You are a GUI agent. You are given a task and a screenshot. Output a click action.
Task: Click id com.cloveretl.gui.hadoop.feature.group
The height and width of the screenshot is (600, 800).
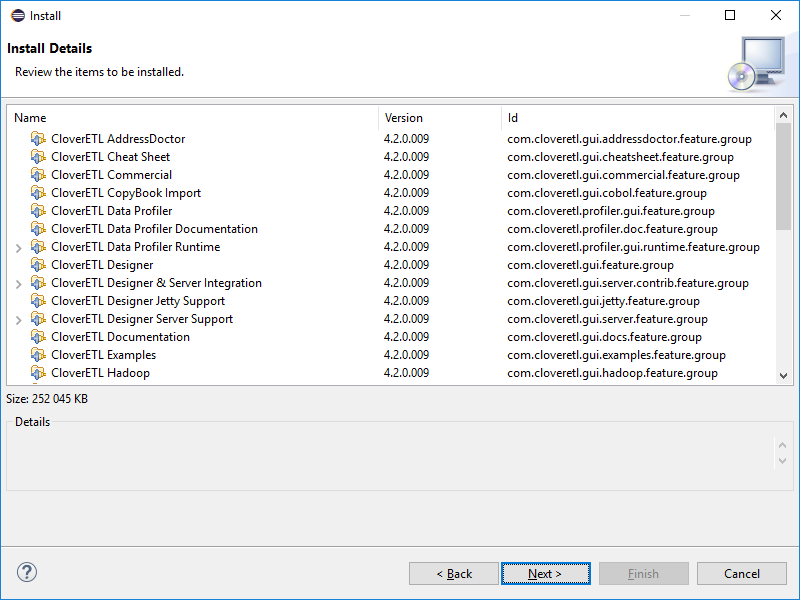click(x=612, y=373)
